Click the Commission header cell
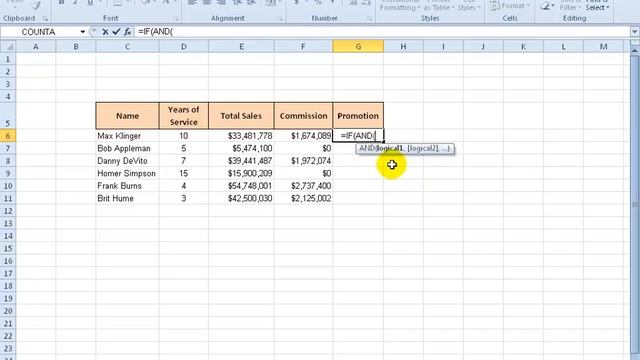The image size is (640, 360). click(303, 116)
